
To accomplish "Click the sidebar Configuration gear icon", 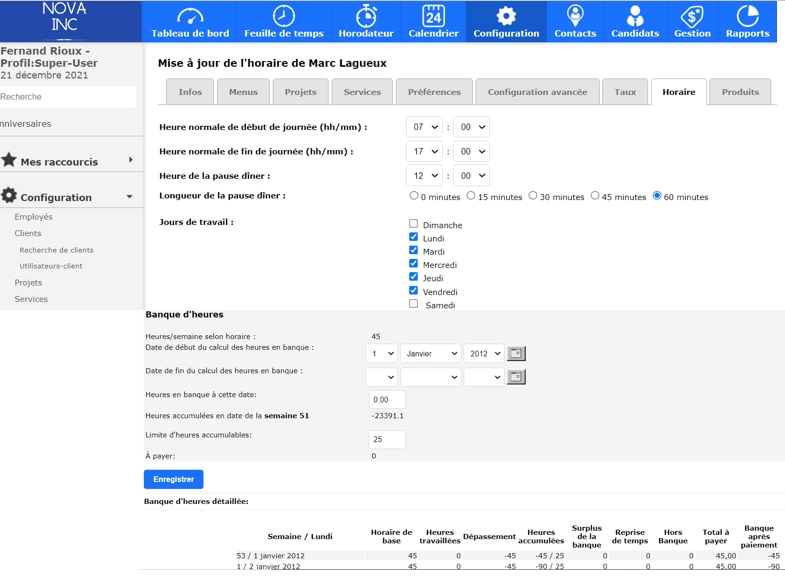I will pos(9,195).
